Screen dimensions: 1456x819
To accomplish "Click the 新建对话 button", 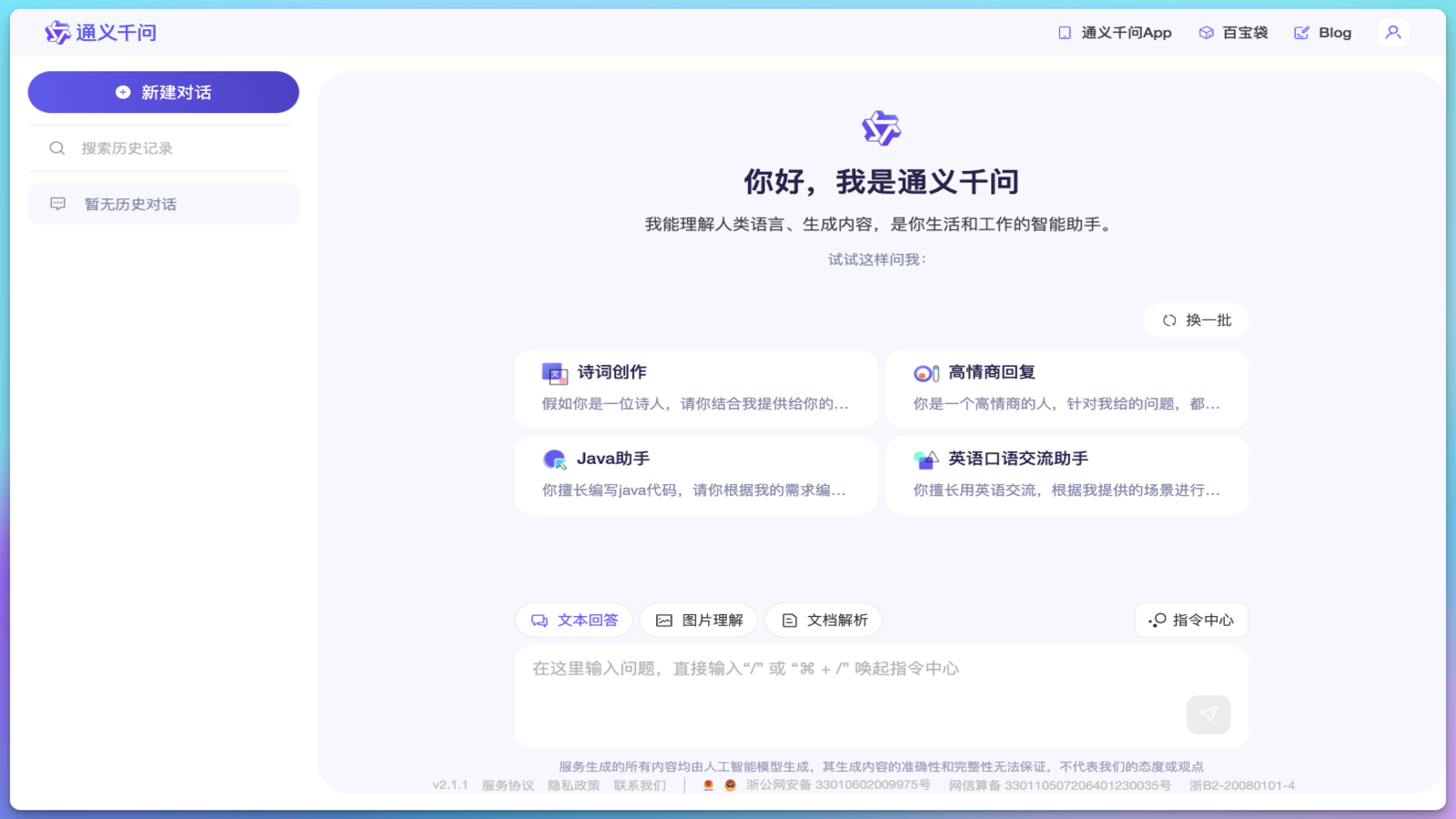I will (163, 92).
